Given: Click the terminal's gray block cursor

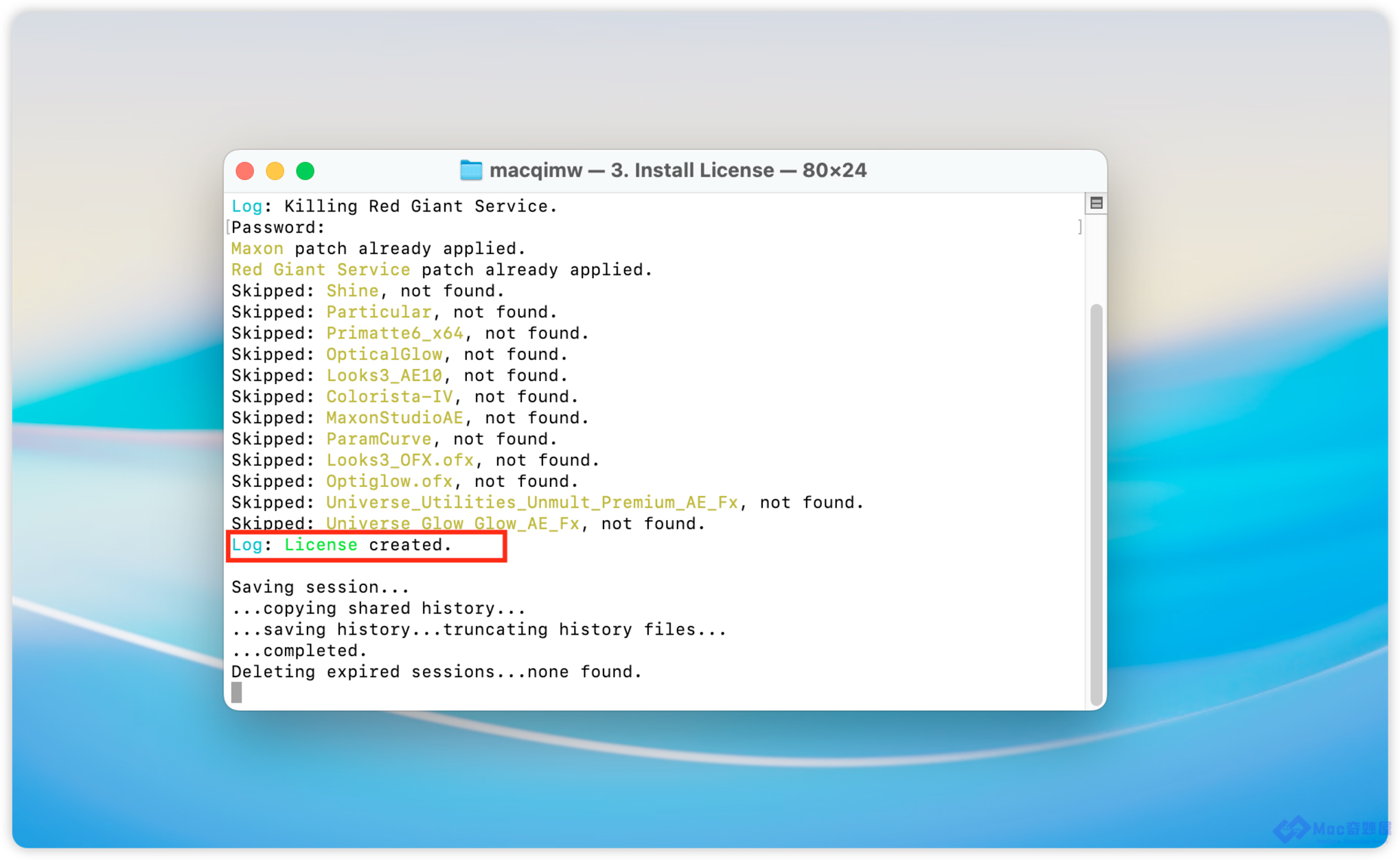Looking at the screenshot, I should click(237, 692).
